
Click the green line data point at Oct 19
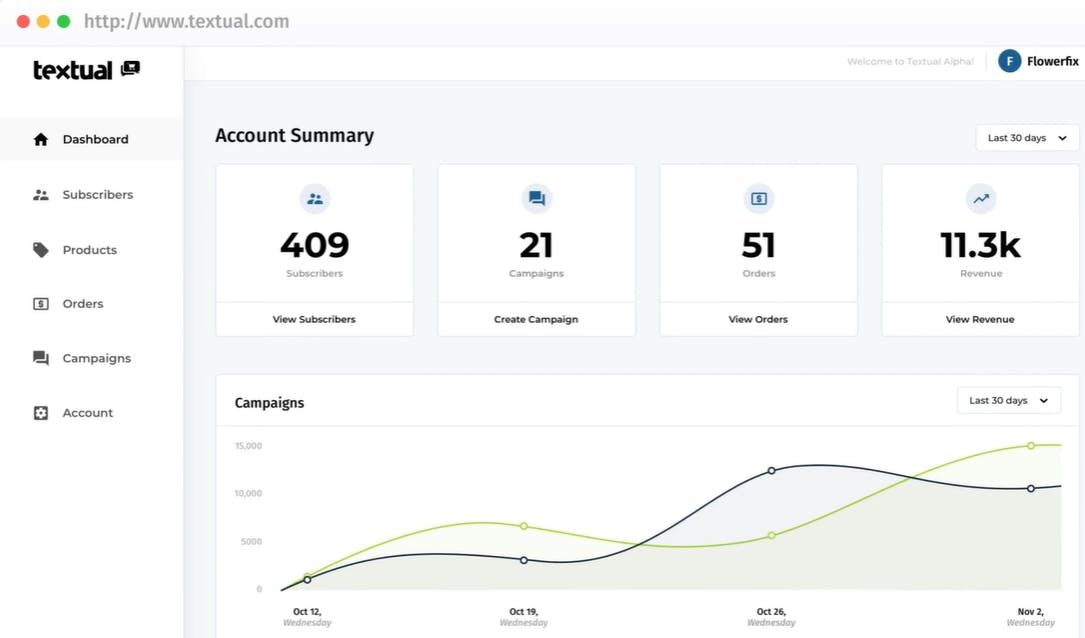point(524,526)
